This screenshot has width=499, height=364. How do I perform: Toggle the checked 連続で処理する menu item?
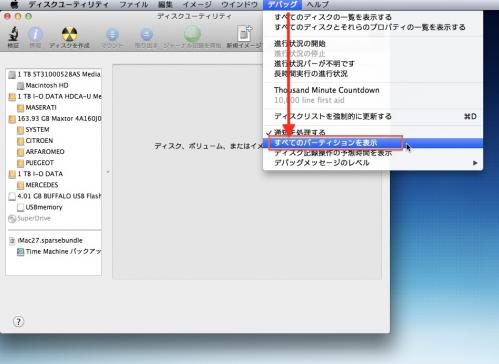(x=373, y=133)
